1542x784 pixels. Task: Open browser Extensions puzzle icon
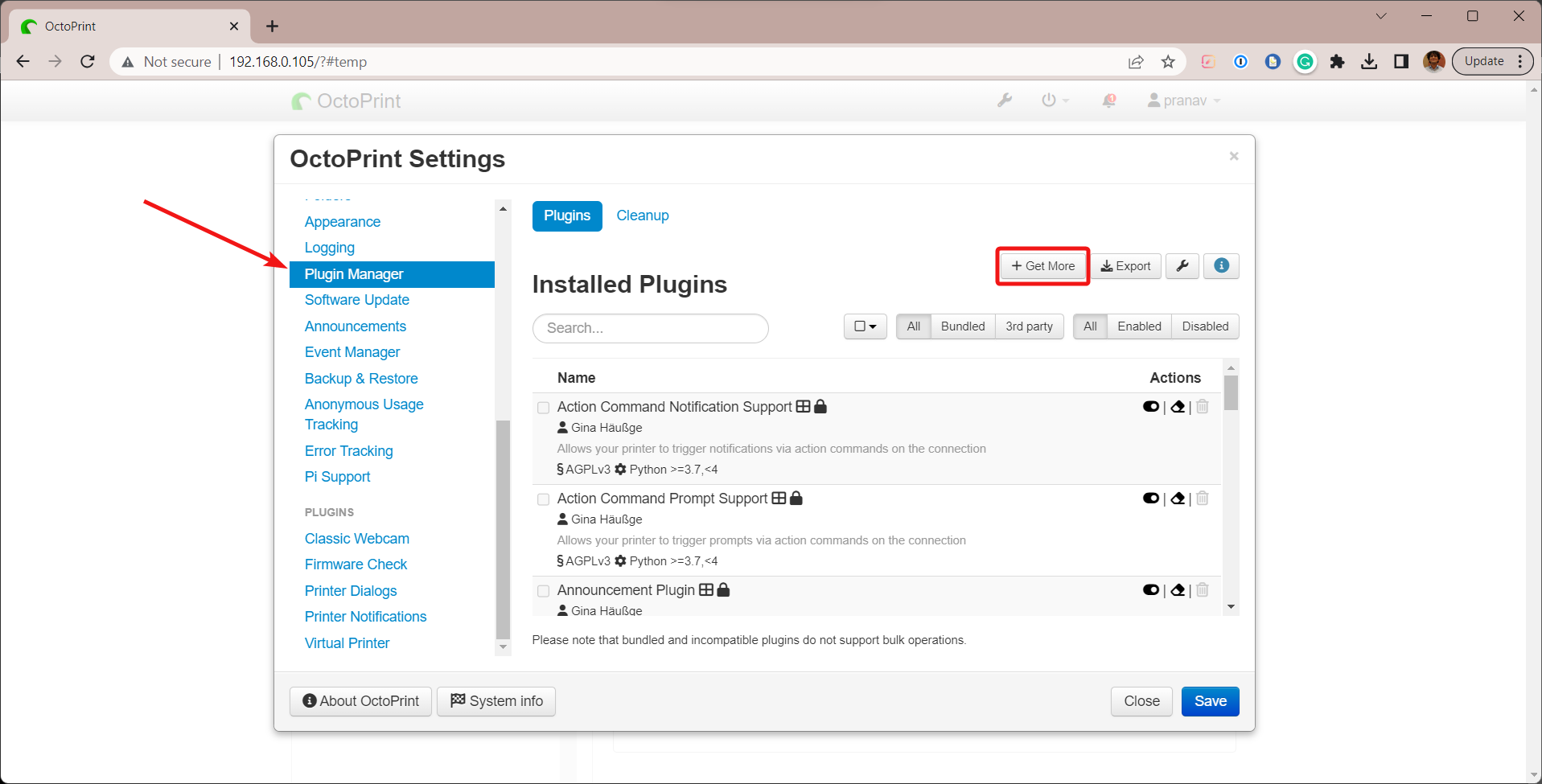pos(1337,62)
